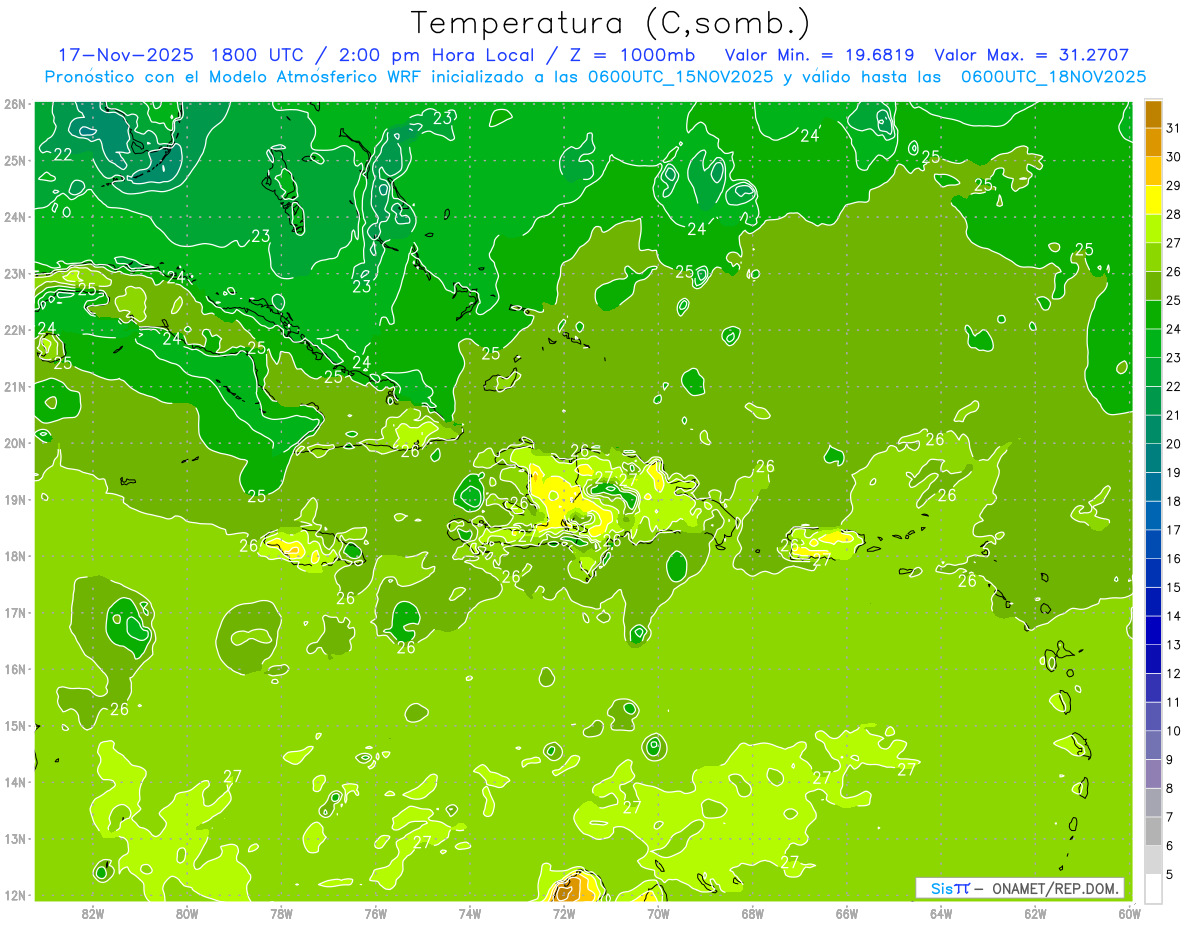Click the "12N" latitude axis label
1200x927 pixels.
click(x=14, y=895)
